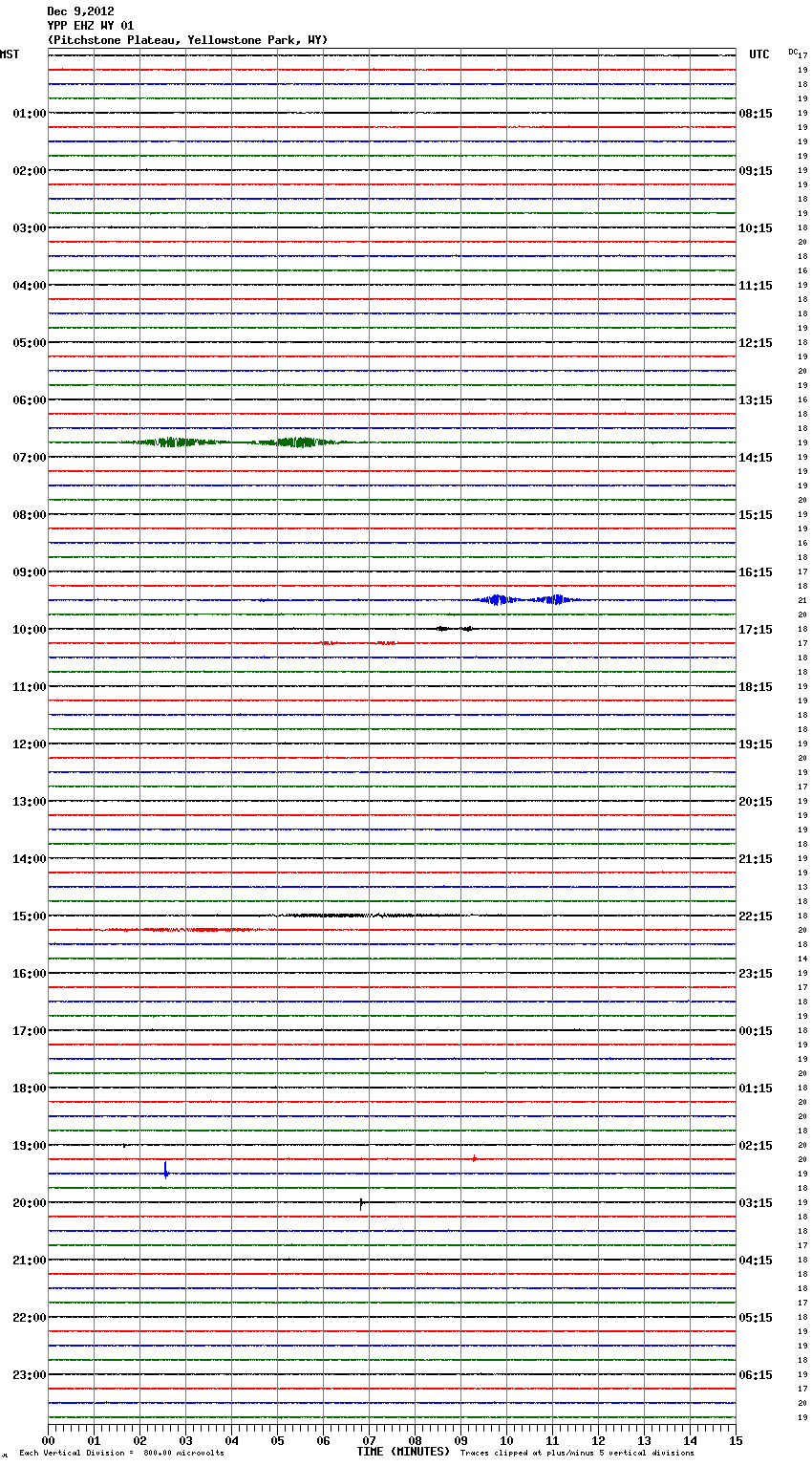This screenshot has height=1466, width=812.
Task: Click minute tick label 15 on the time axis
Action: [736, 1440]
